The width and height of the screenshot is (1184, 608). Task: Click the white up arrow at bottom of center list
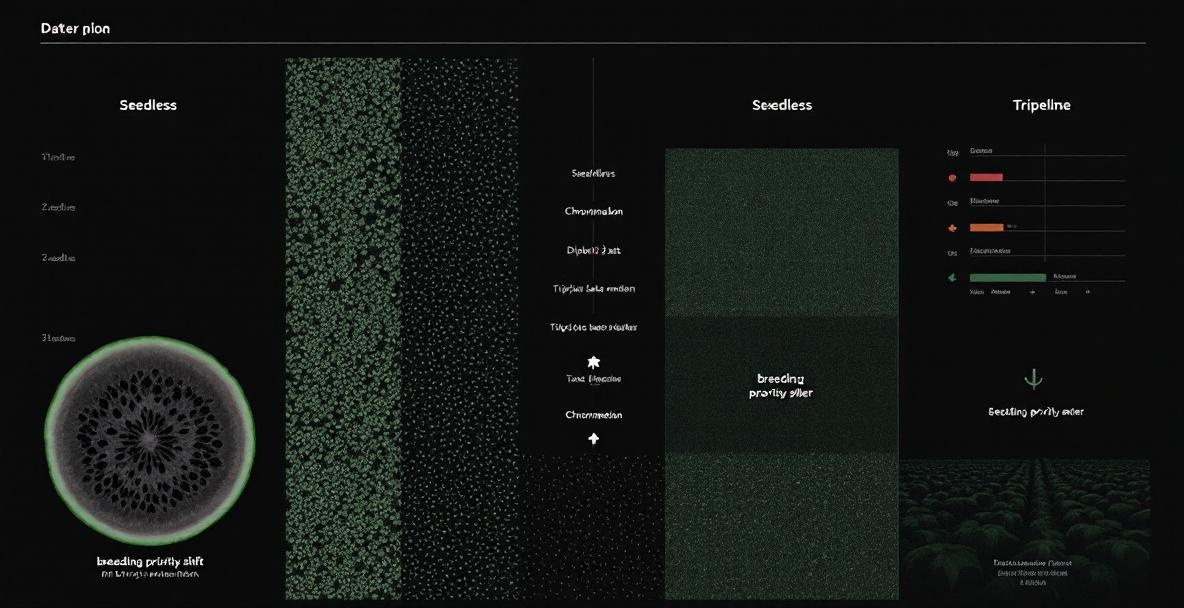pyautogui.click(x=593, y=438)
